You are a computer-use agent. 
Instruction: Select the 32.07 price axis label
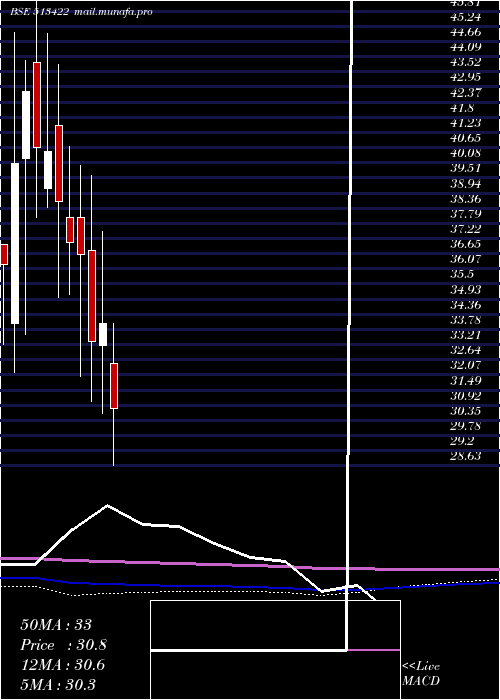point(466,366)
